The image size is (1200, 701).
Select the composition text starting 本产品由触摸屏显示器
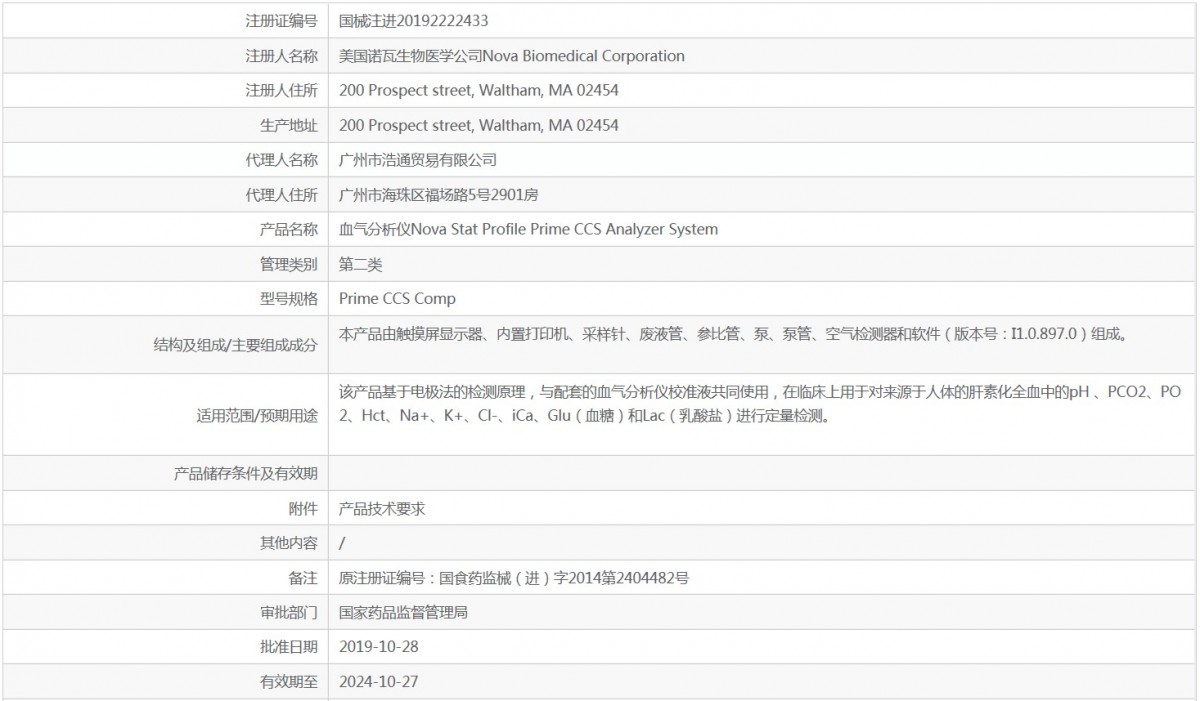[734, 334]
